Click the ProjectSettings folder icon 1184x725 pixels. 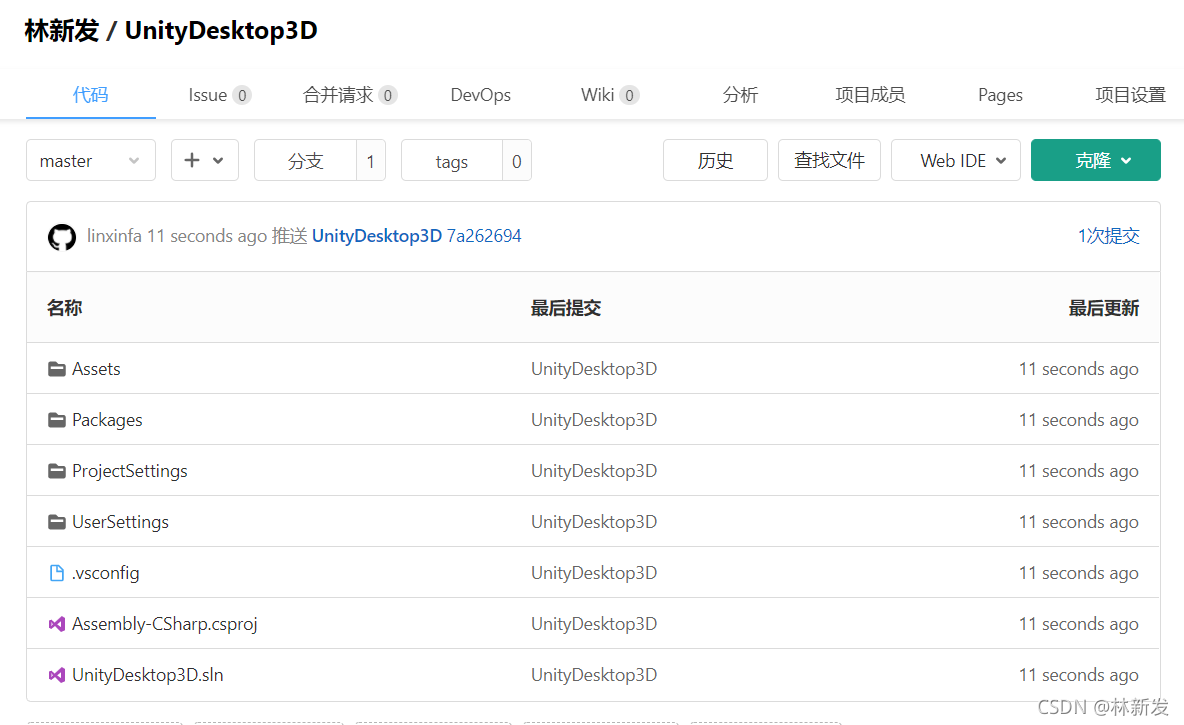(x=57, y=471)
